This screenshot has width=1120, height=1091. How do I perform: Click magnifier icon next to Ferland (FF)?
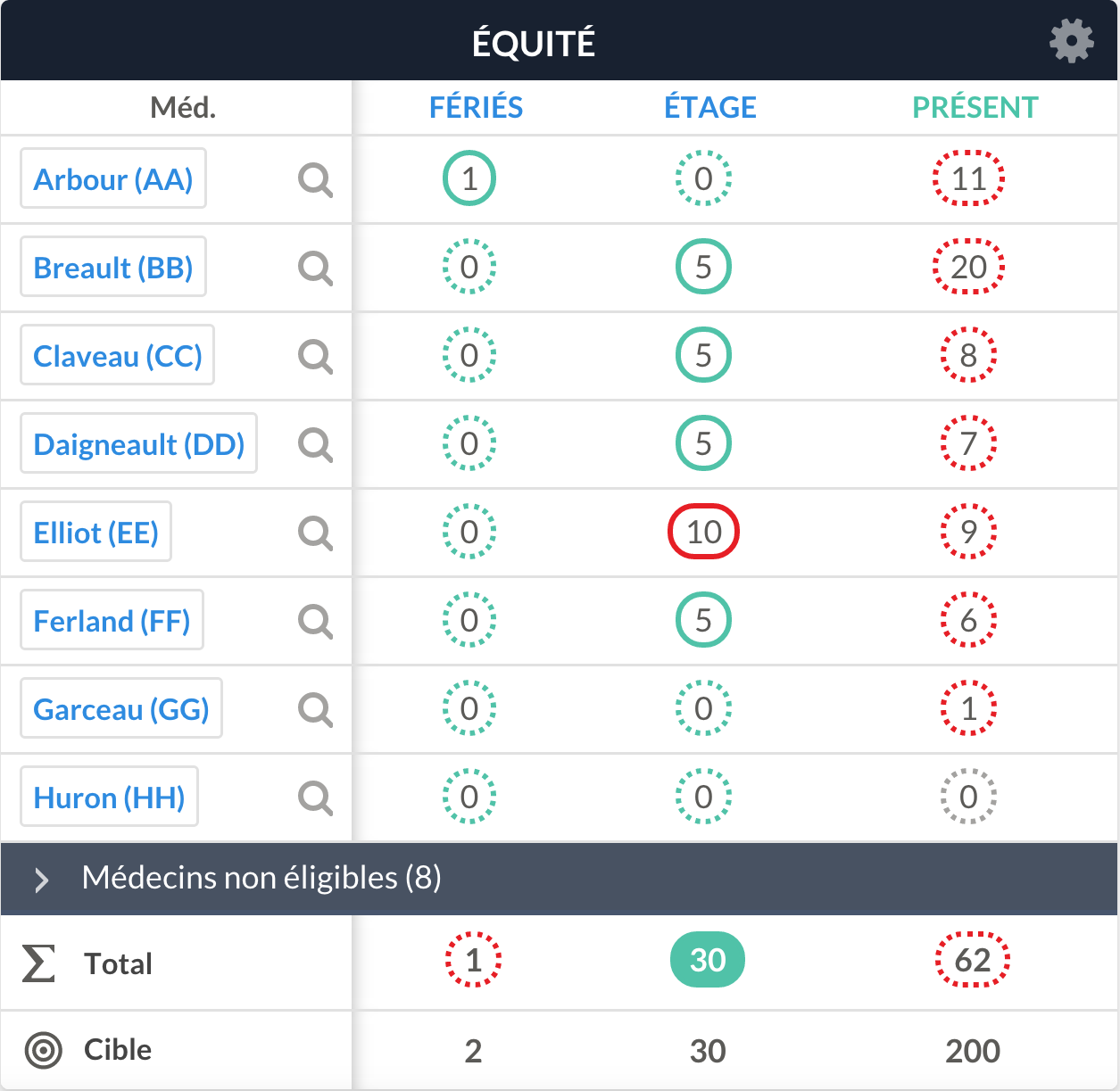(315, 621)
